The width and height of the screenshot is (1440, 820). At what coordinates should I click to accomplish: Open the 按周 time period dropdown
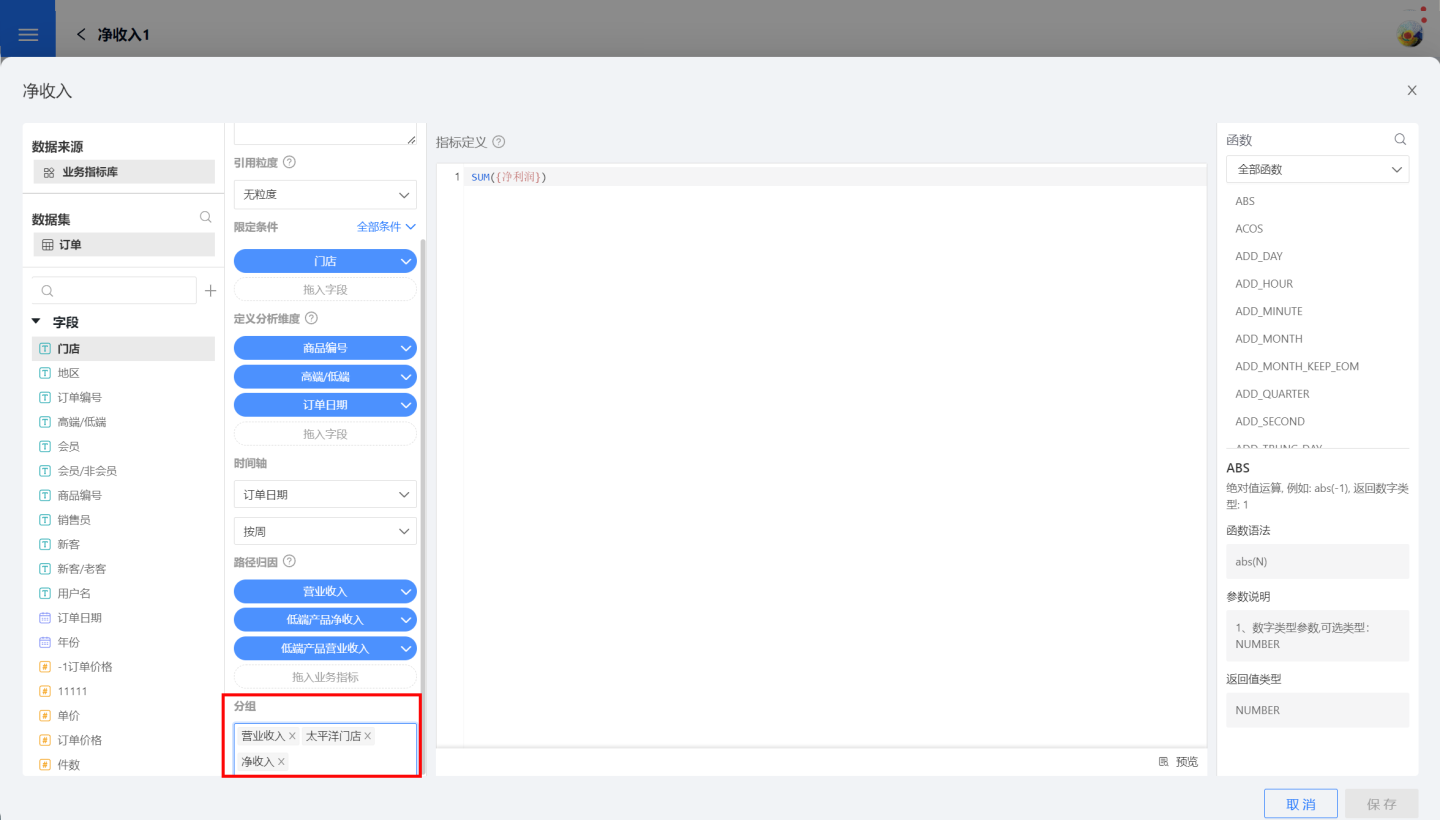325,531
